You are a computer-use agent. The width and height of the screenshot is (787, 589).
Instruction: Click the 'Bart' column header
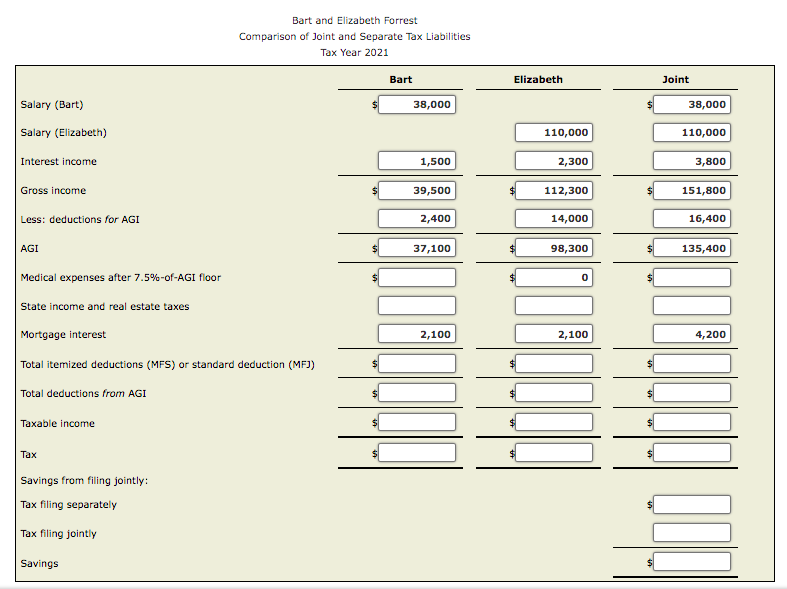pyautogui.click(x=401, y=79)
